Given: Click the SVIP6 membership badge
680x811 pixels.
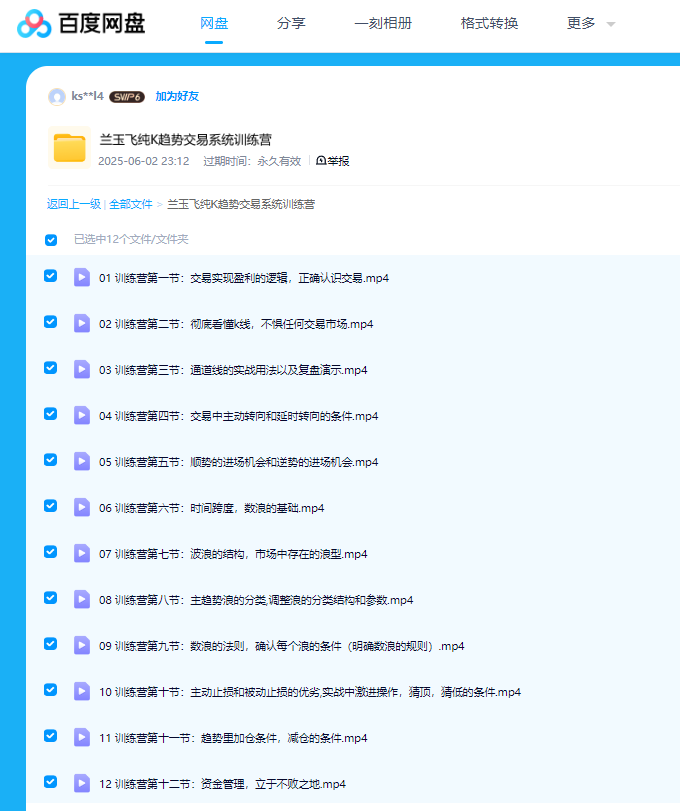Looking at the screenshot, I should click(x=127, y=97).
